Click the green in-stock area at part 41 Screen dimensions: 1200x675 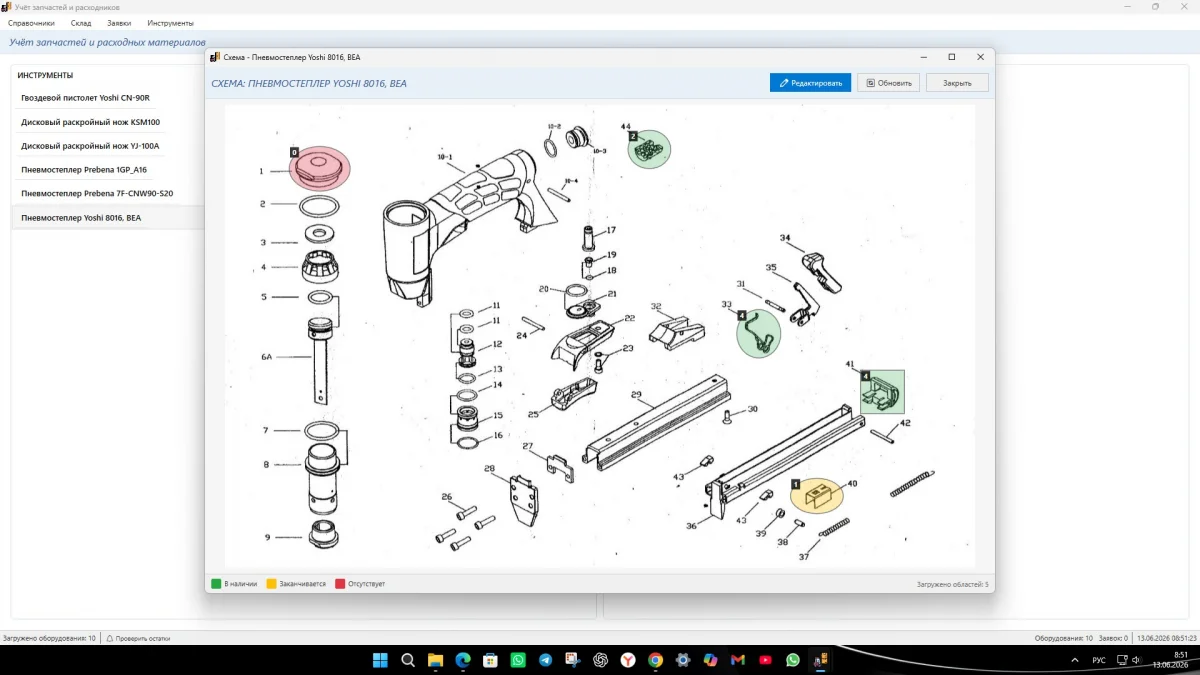coord(883,392)
